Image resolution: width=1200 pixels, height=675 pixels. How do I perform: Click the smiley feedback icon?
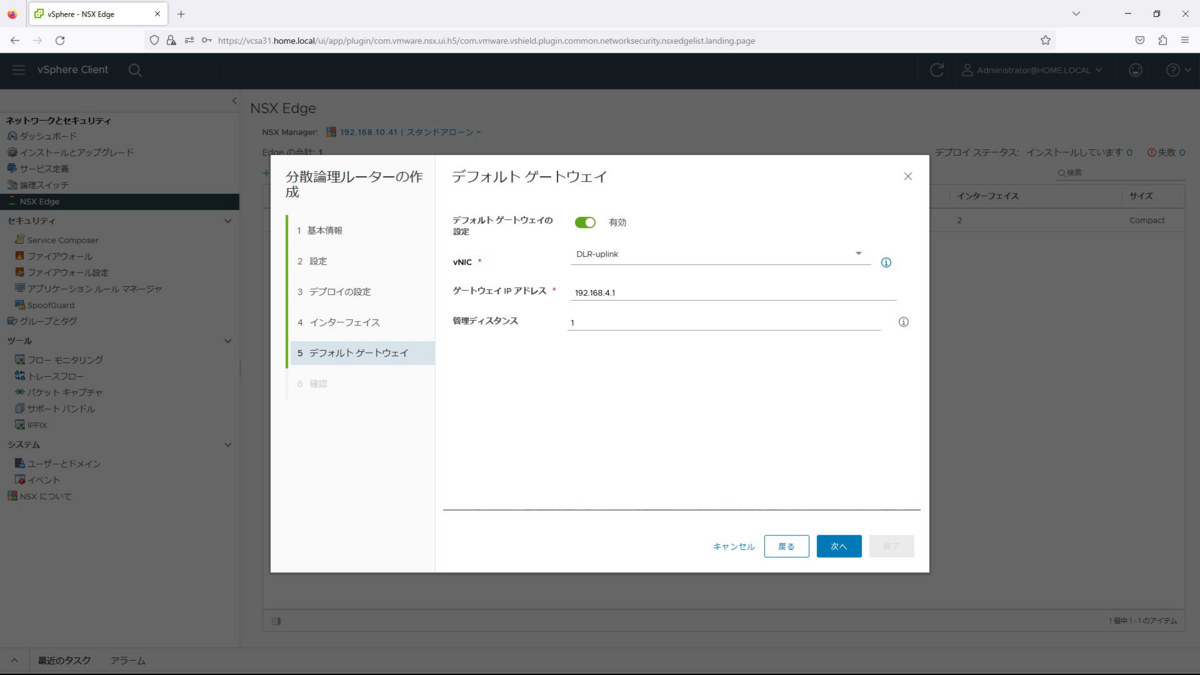pyautogui.click(x=1135, y=70)
